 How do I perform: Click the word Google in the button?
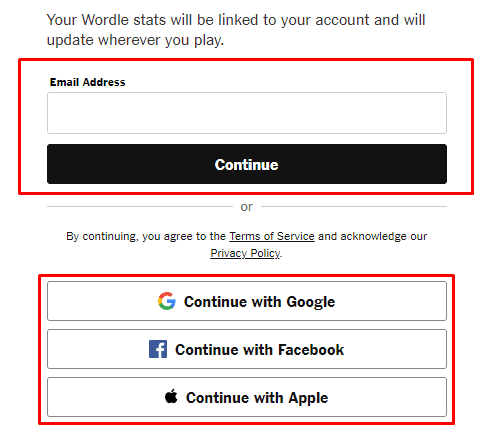311,302
